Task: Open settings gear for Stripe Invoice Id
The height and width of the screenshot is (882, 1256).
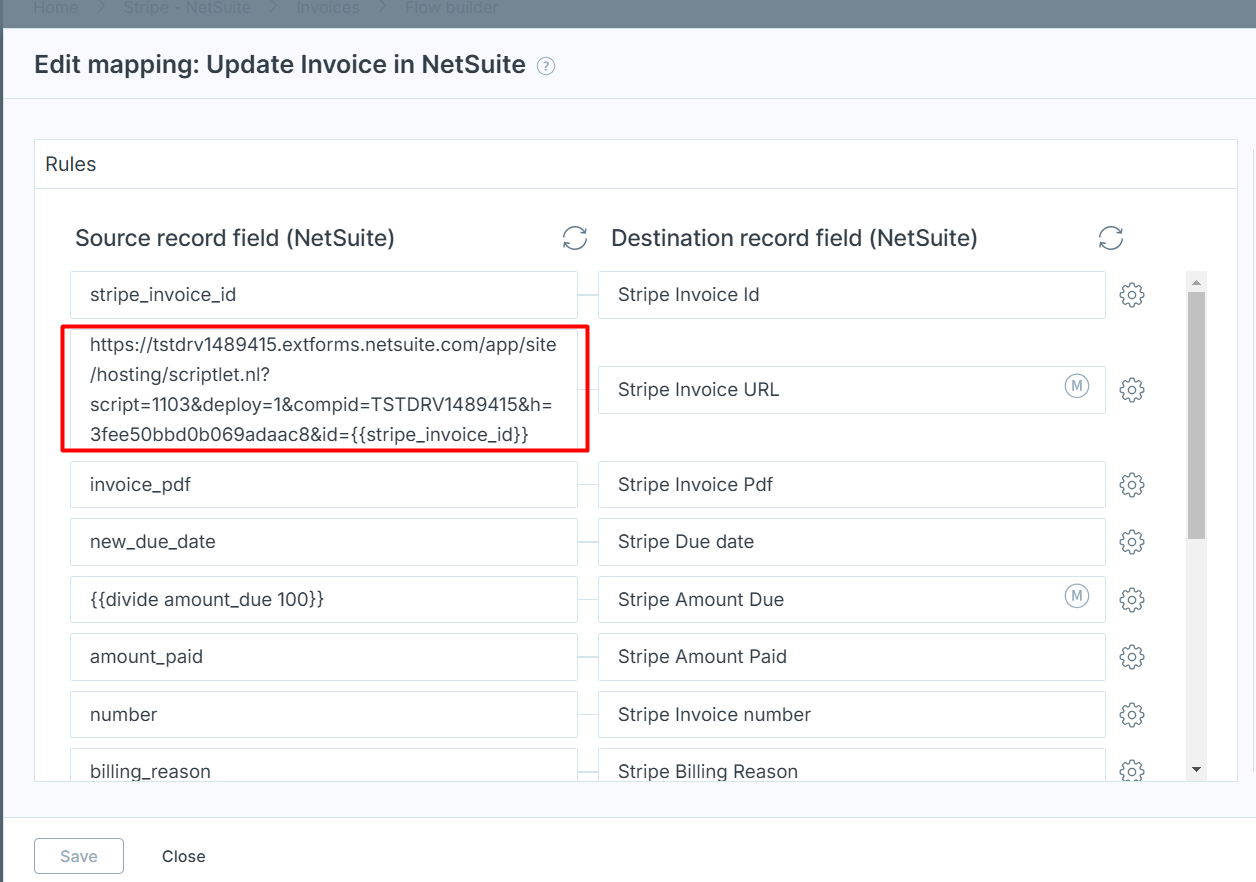Action: click(x=1132, y=295)
